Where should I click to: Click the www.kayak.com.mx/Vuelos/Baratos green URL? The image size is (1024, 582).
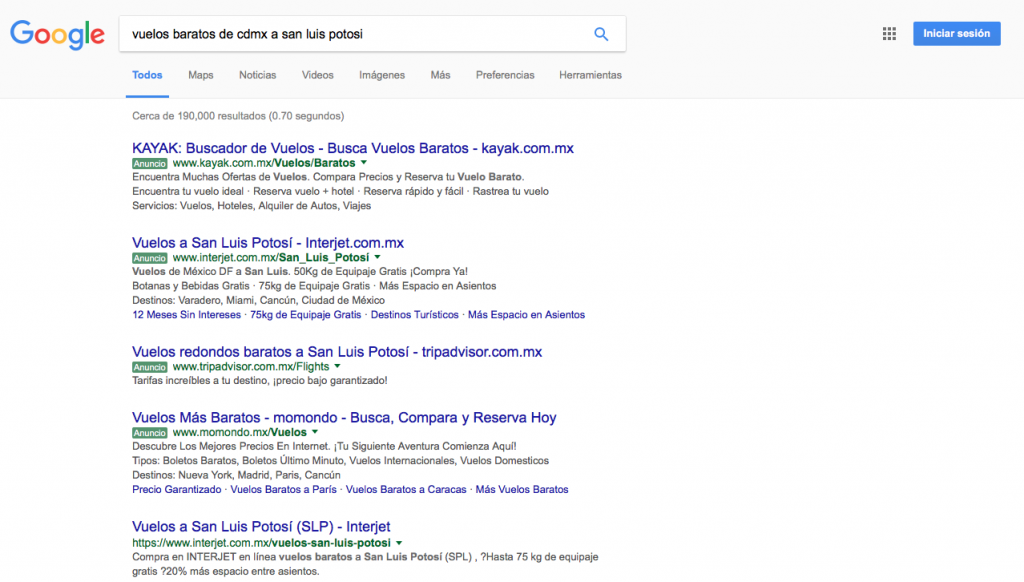click(x=264, y=163)
